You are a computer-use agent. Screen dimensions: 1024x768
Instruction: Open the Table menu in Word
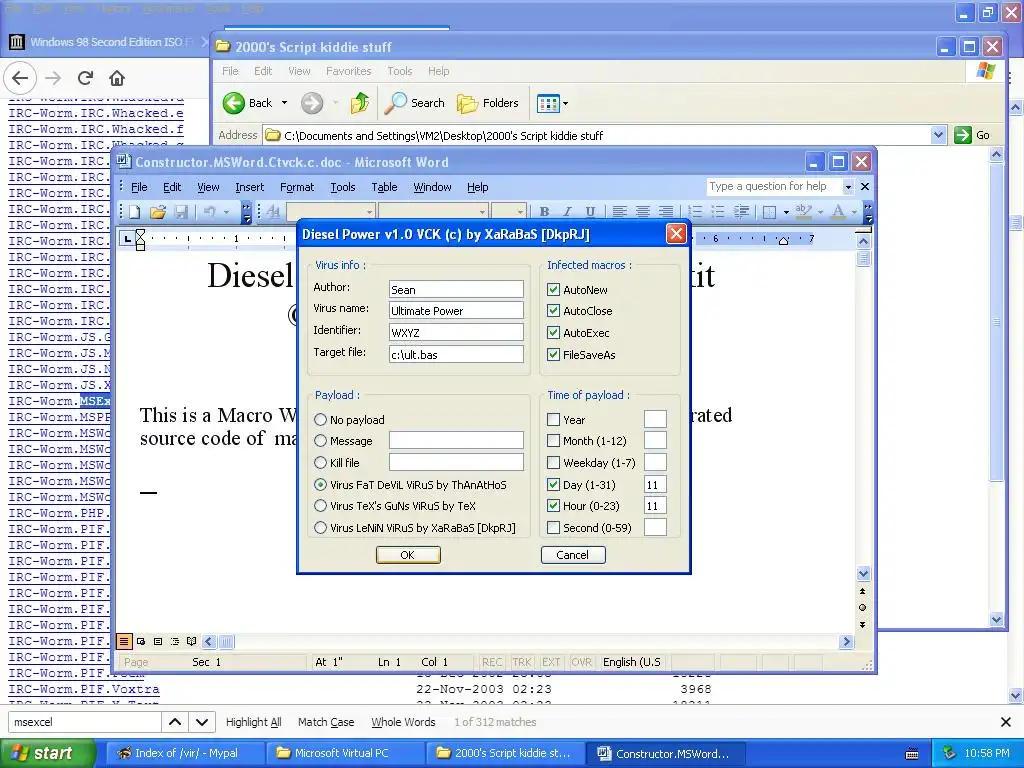(384, 187)
